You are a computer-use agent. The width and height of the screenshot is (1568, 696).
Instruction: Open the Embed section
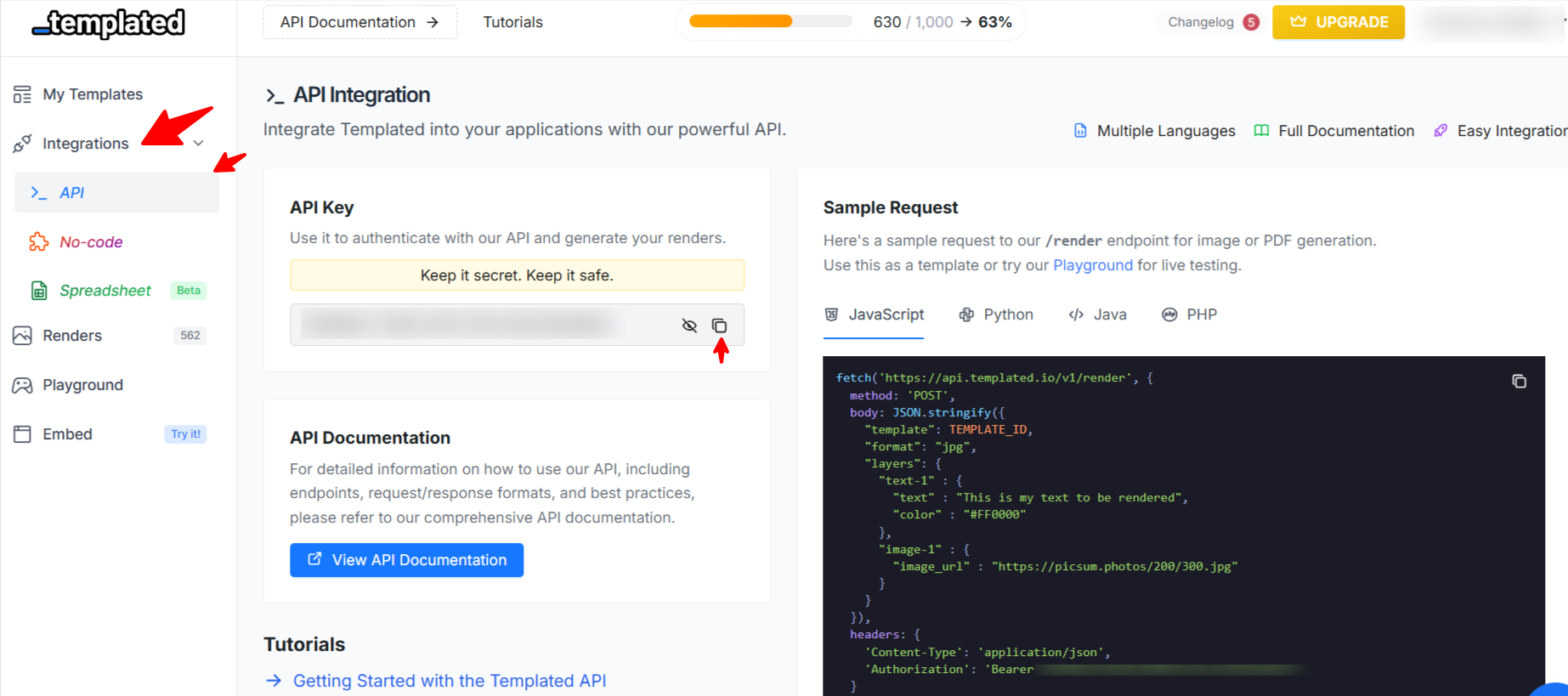pos(67,434)
